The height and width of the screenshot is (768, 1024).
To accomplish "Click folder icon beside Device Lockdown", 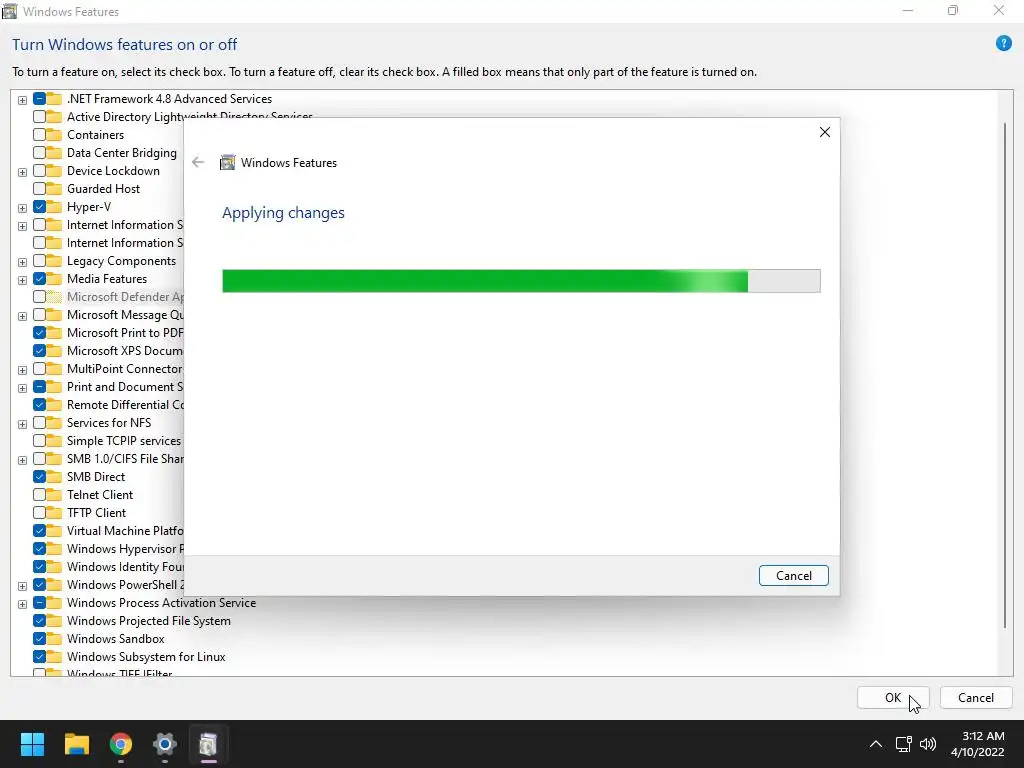I will coord(54,170).
